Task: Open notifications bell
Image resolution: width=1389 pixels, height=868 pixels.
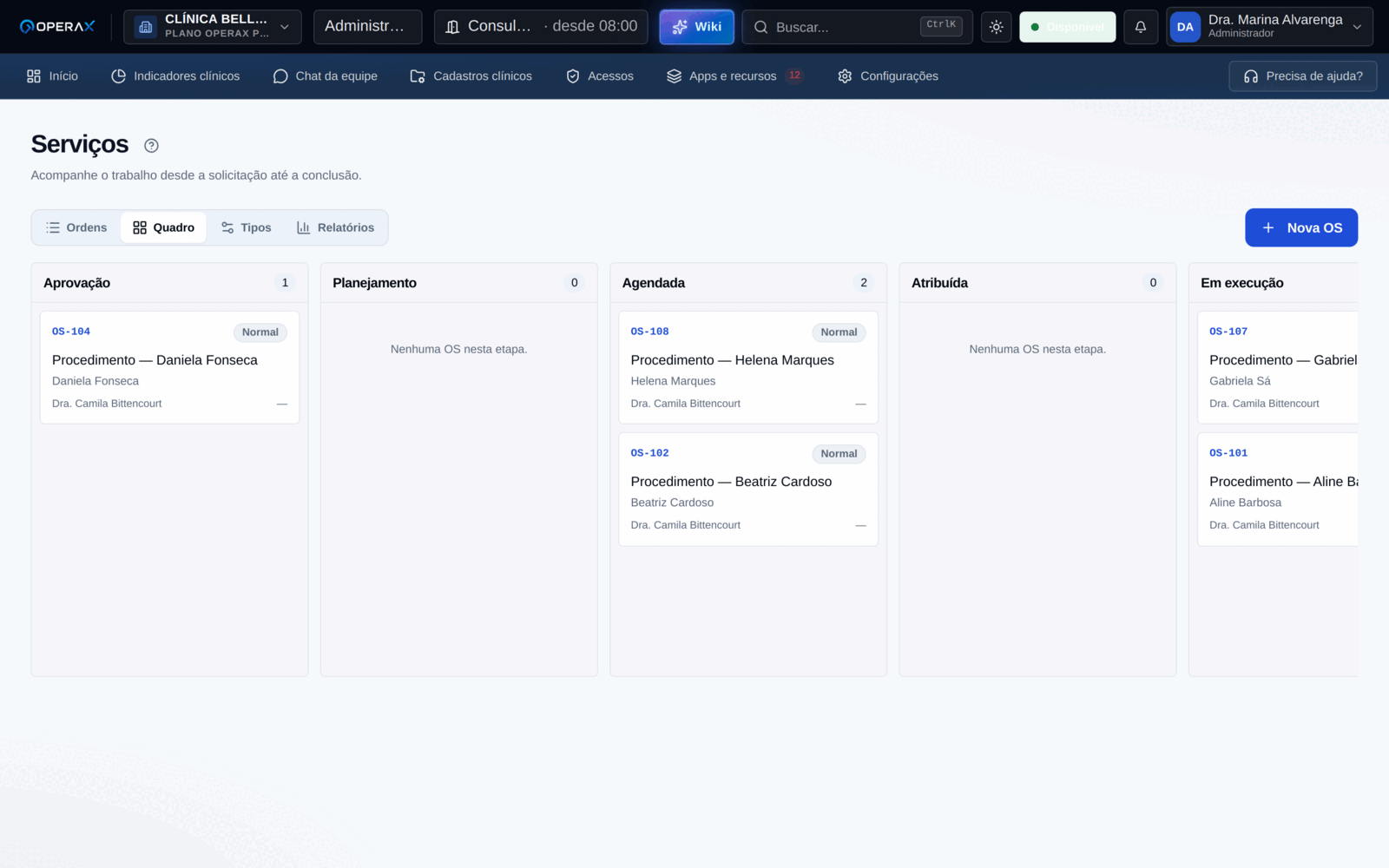Action: tap(1141, 27)
